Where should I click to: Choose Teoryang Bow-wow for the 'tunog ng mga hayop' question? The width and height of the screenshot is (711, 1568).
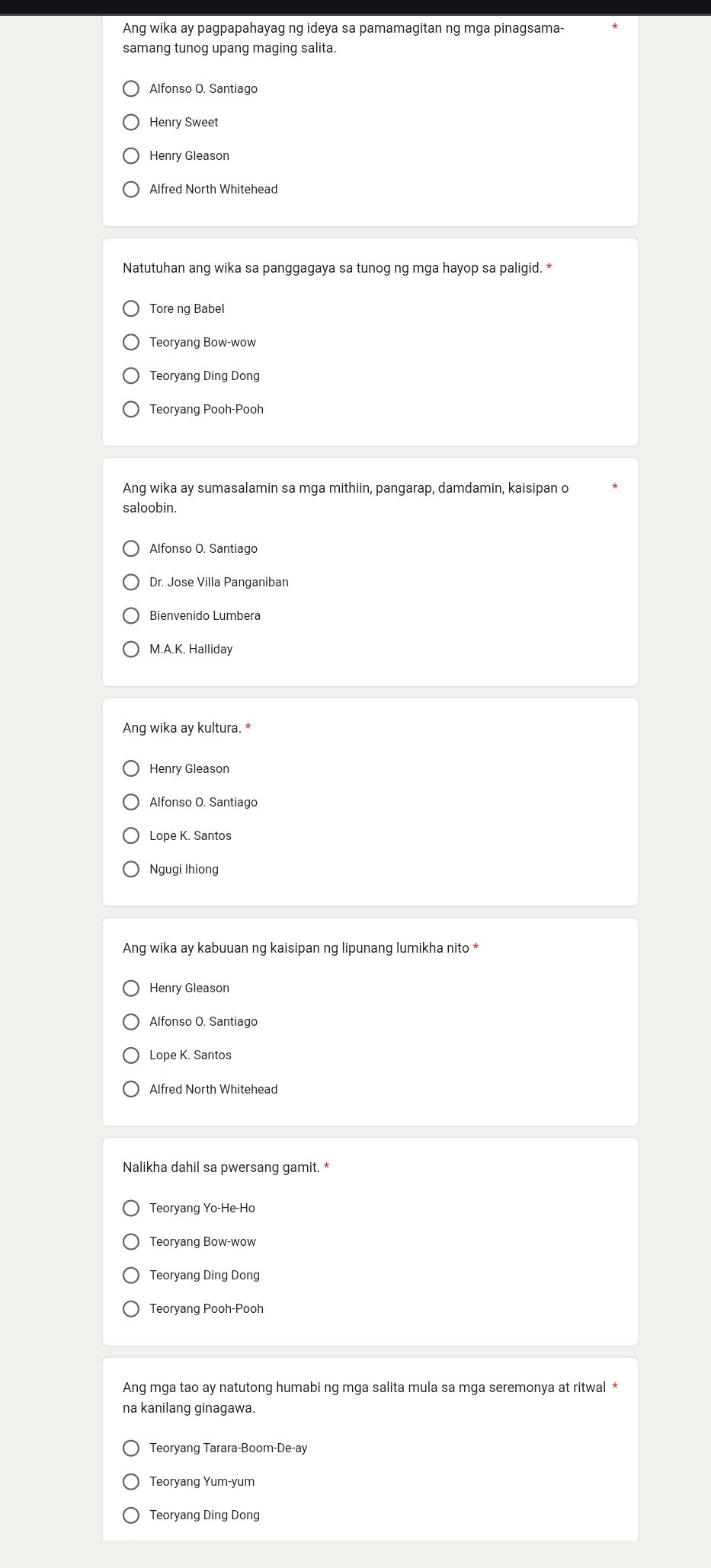tap(131, 343)
